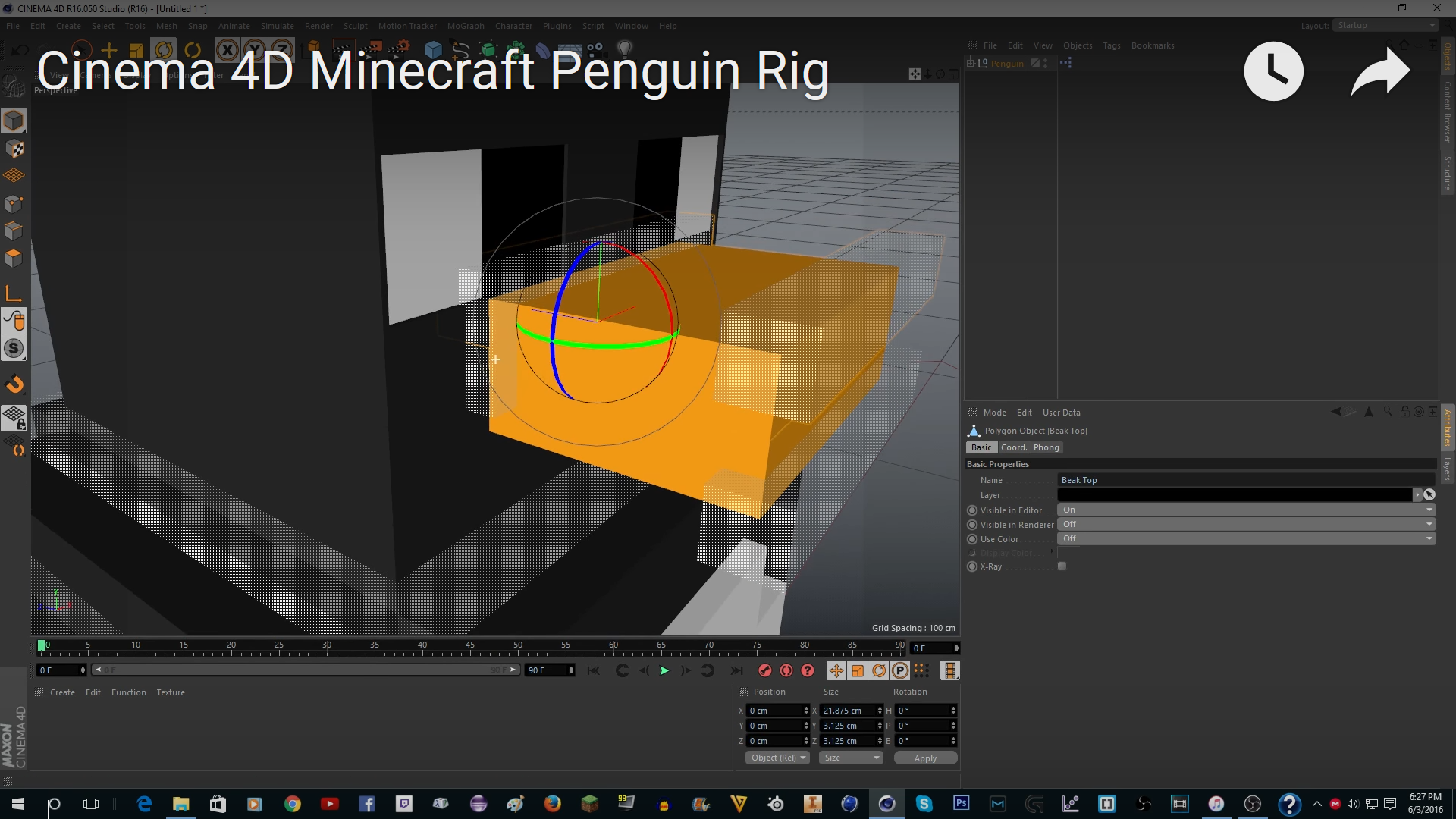Open the Function menu in the Material Manager
The width and height of the screenshot is (1456, 819).
click(x=128, y=692)
